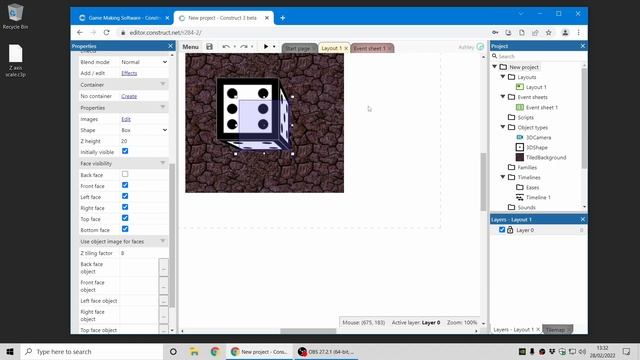Open File Explorer from taskbar

point(194,351)
